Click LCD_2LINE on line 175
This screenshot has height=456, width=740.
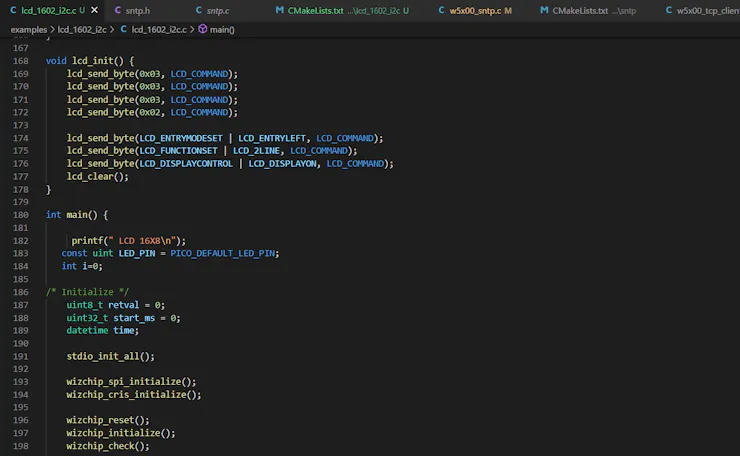(x=256, y=151)
